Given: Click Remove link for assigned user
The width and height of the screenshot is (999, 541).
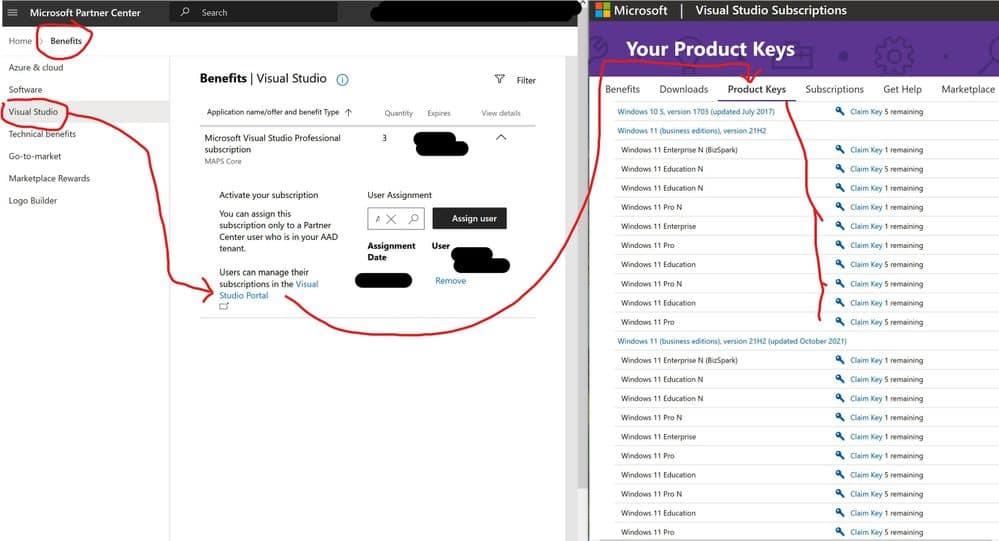Looking at the screenshot, I should coord(450,280).
